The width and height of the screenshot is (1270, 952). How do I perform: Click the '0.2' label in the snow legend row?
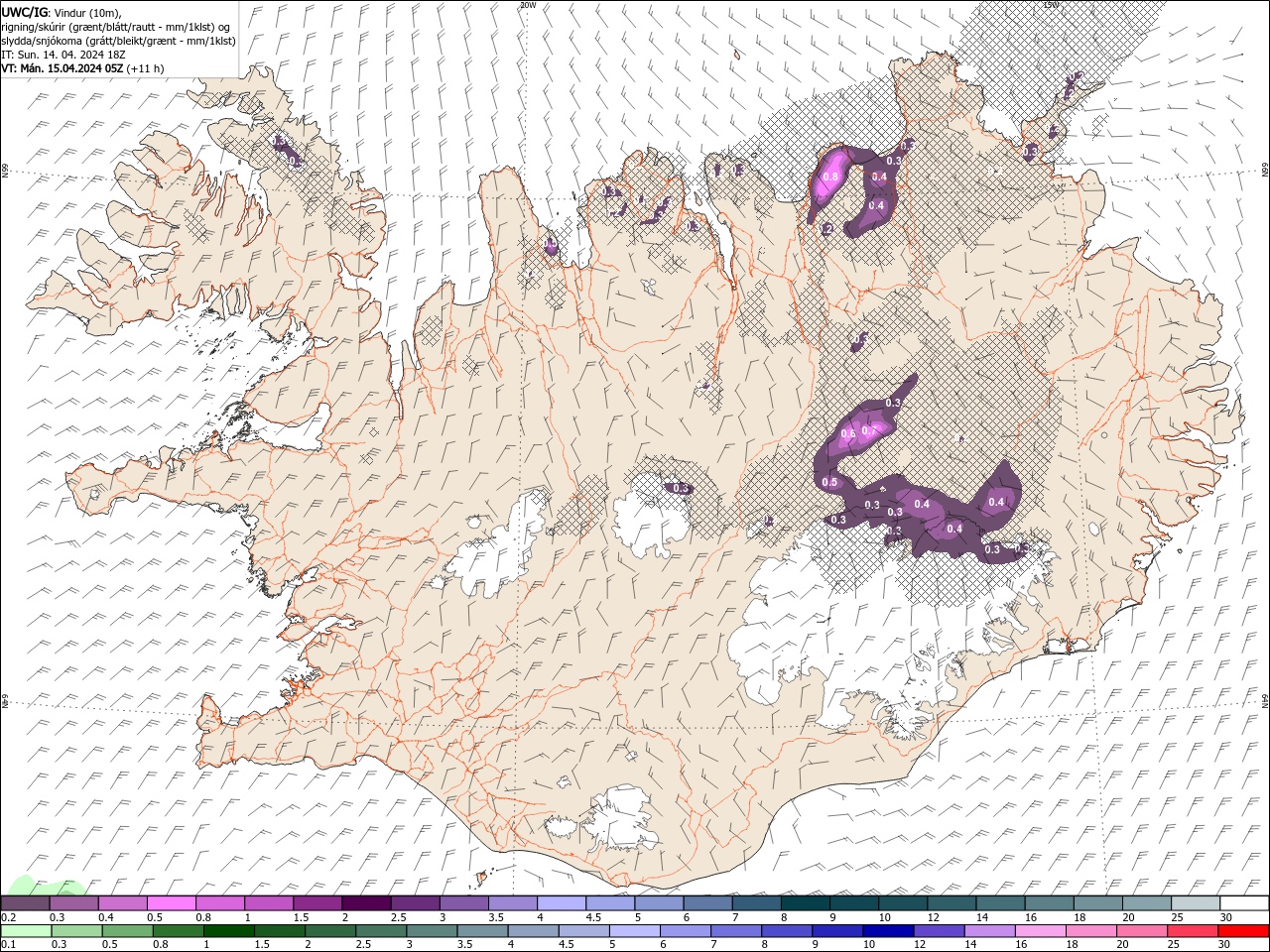point(9,917)
